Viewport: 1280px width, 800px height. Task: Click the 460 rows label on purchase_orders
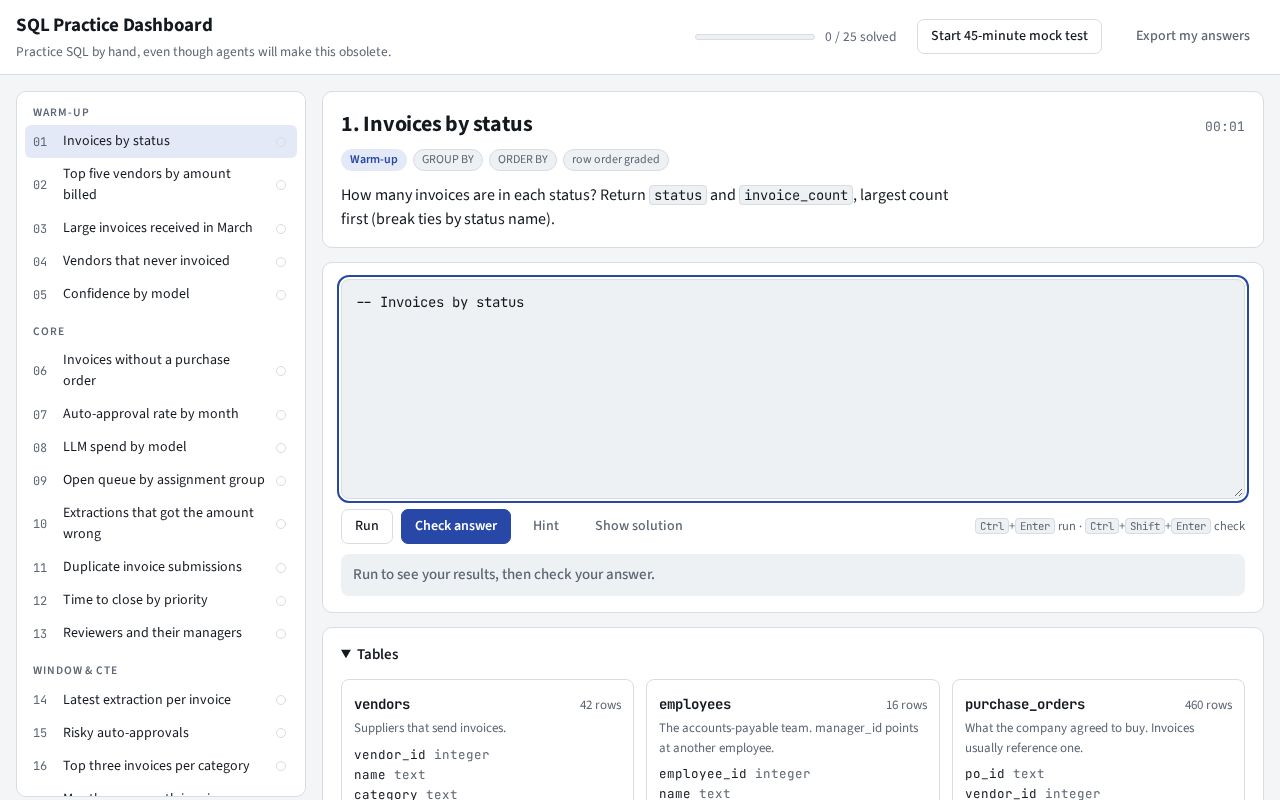coord(1207,705)
